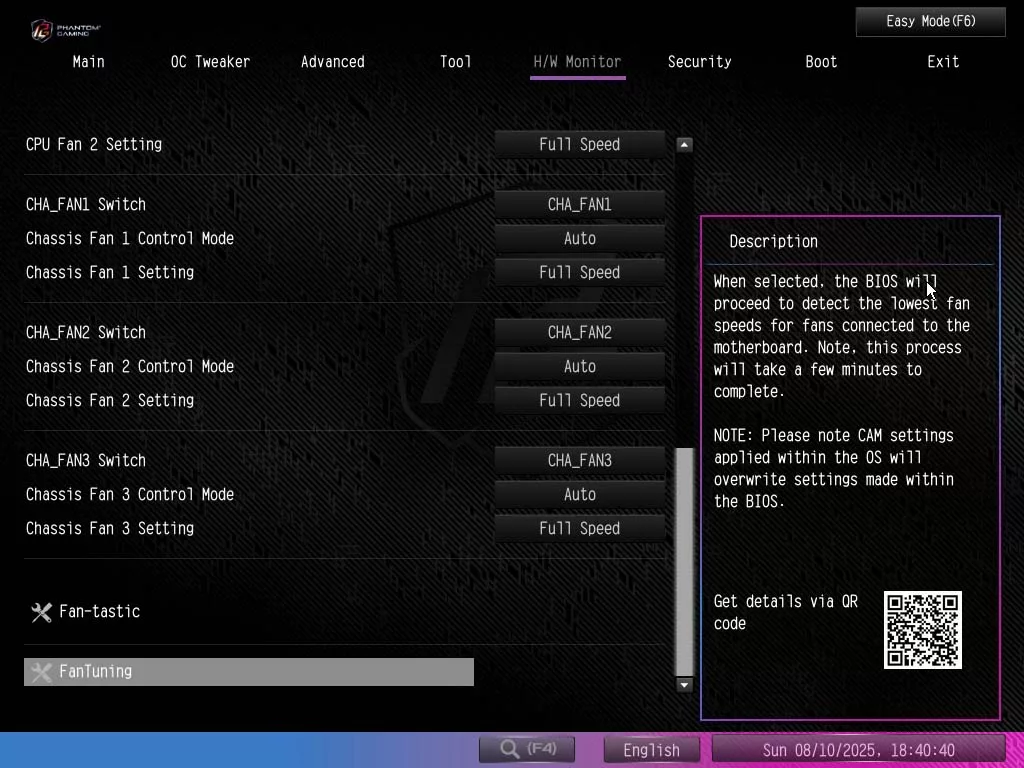This screenshot has width=1024, height=768.
Task: Open CHA_FAN2 Switch value dropdown
Action: 579,332
